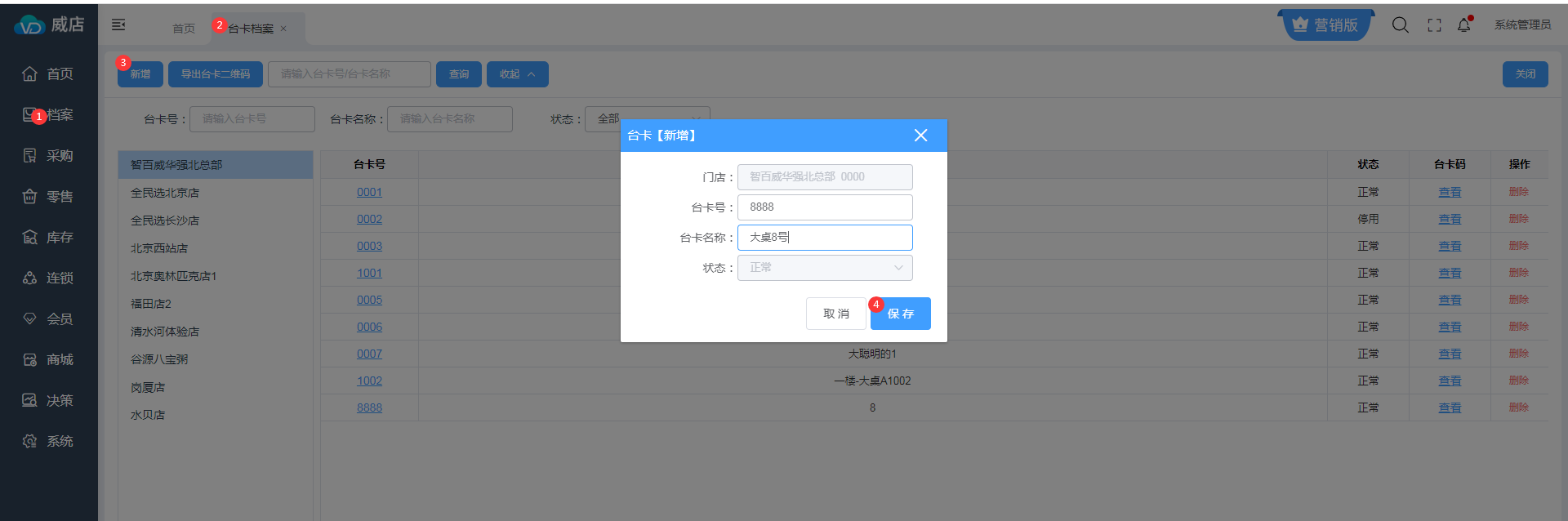Screen dimensions: 1568x521
Task: Collapse sidebar with the hamburger menu icon
Action: coord(118,25)
